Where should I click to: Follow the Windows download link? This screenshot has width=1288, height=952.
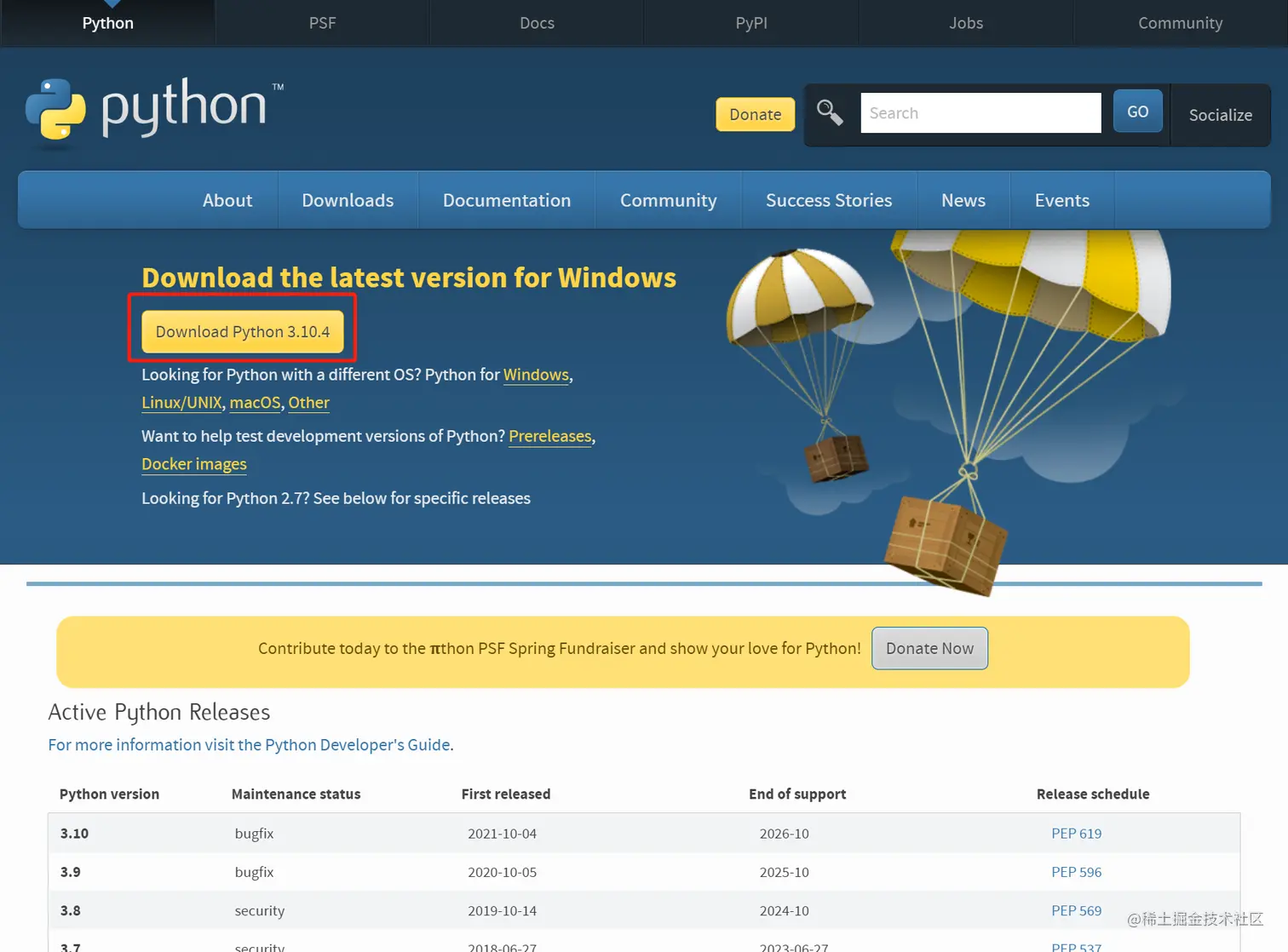[x=536, y=375]
